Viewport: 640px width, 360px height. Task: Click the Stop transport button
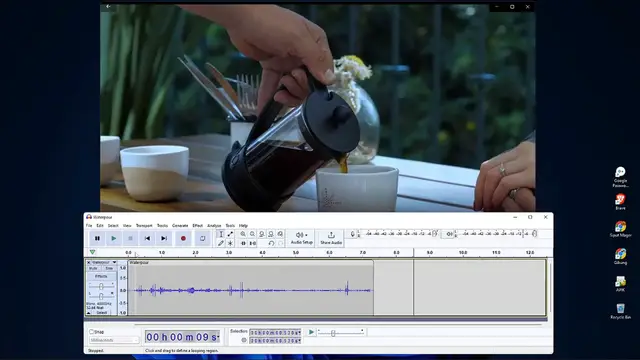click(x=131, y=238)
